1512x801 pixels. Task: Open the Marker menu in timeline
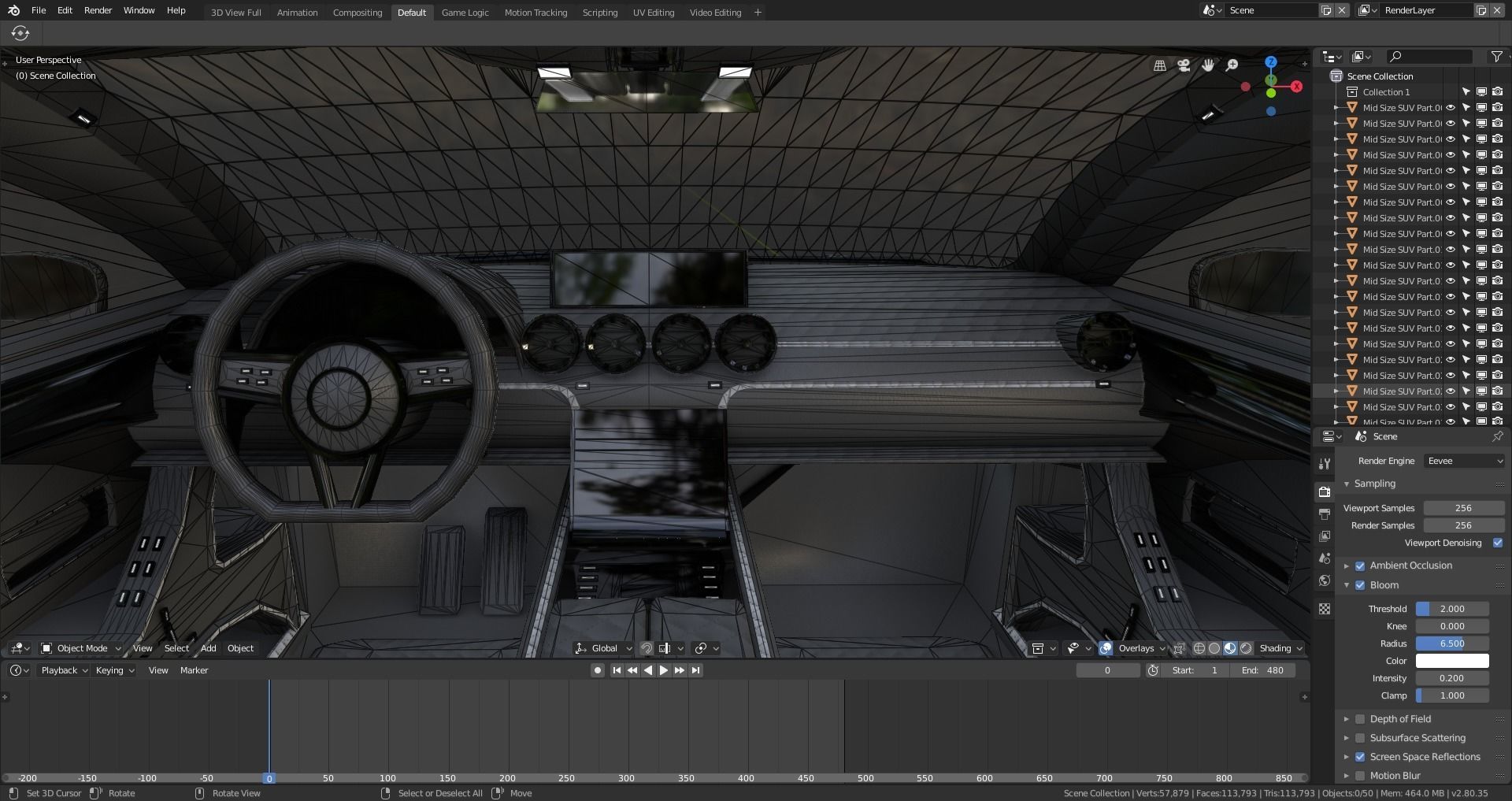(x=194, y=670)
